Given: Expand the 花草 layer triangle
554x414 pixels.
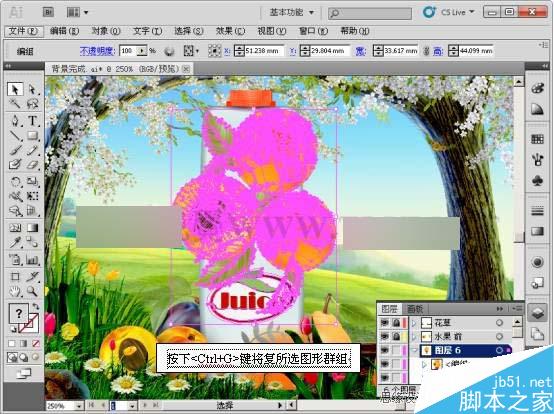Looking at the screenshot, I should pyautogui.click(x=414, y=323).
